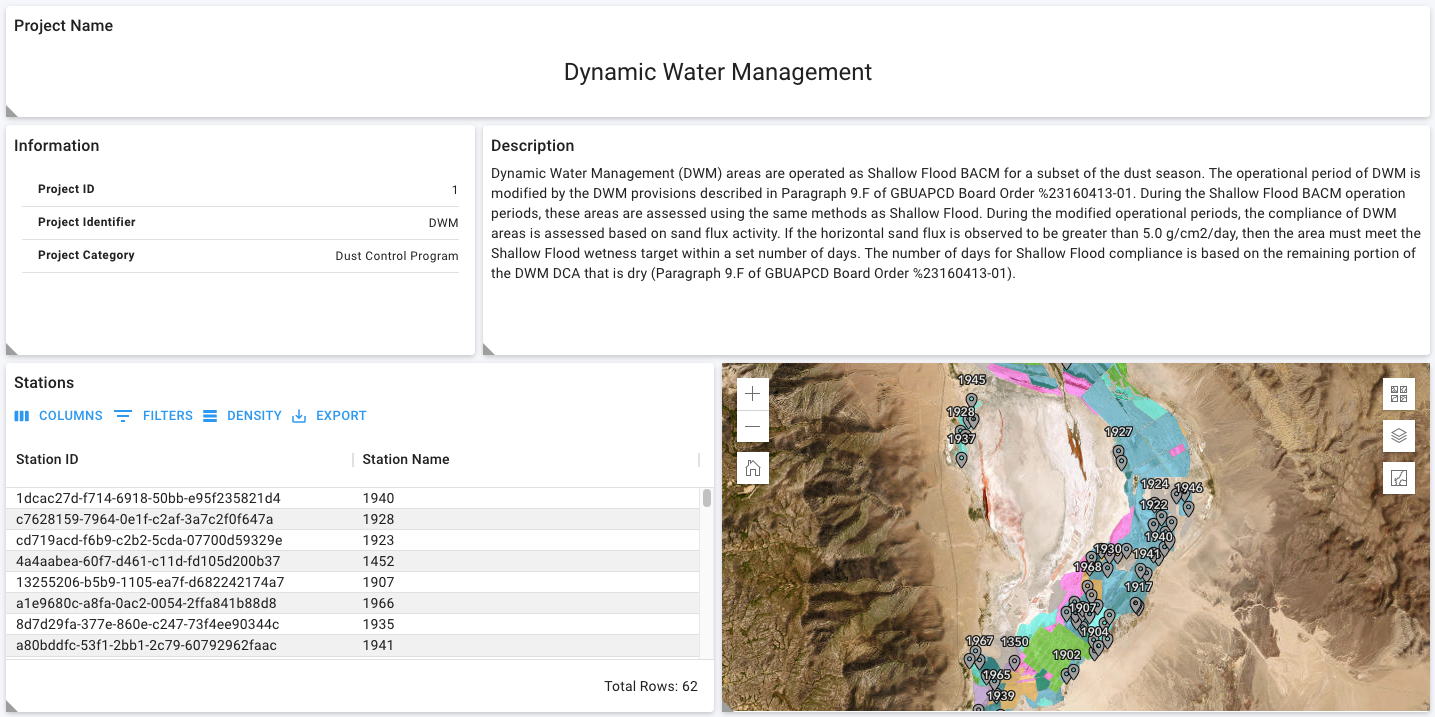Open the Density options menu
Screen dimensions: 1435x717
[x=242, y=416]
